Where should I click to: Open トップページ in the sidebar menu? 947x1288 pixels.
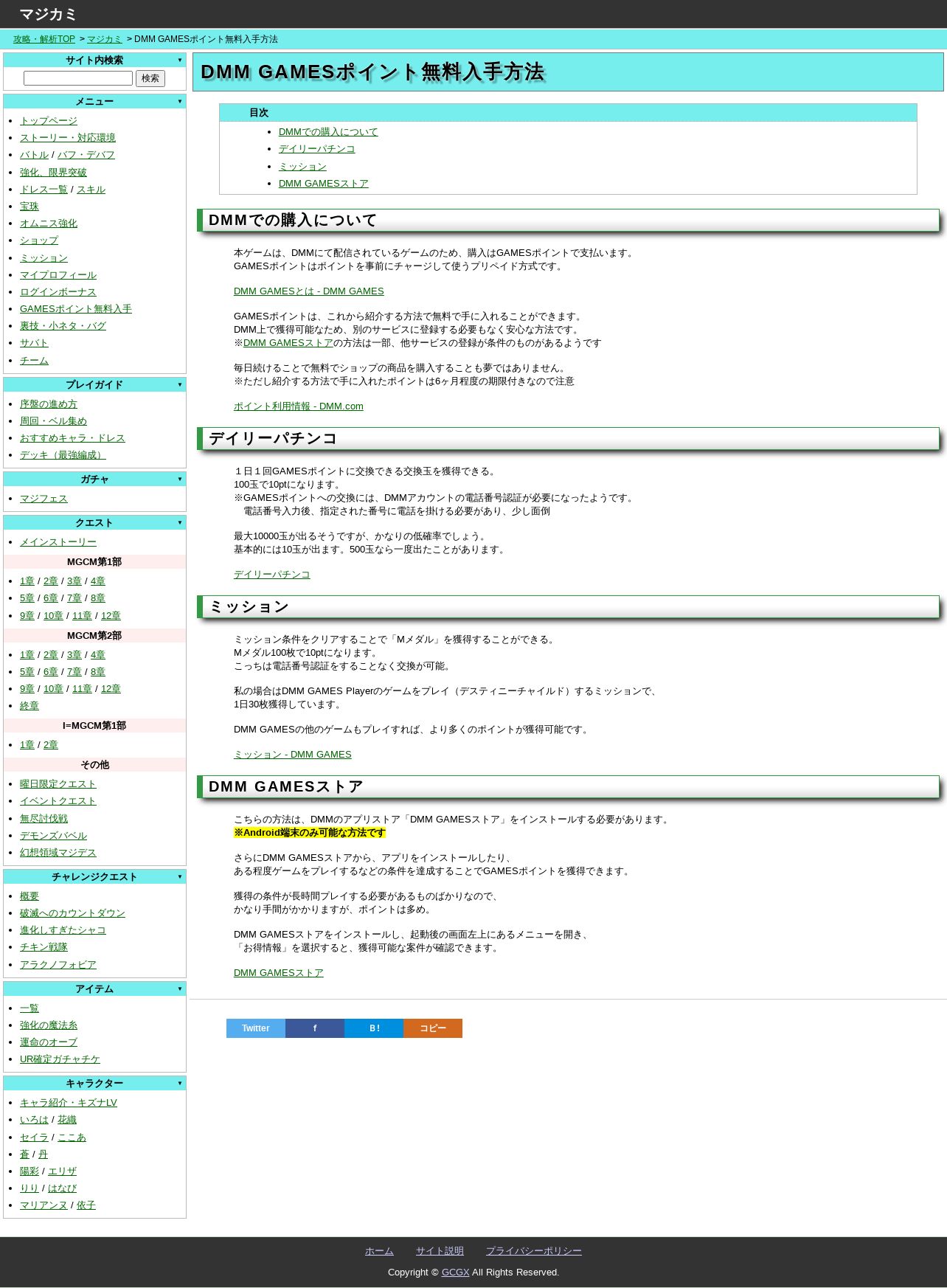pyautogui.click(x=49, y=121)
